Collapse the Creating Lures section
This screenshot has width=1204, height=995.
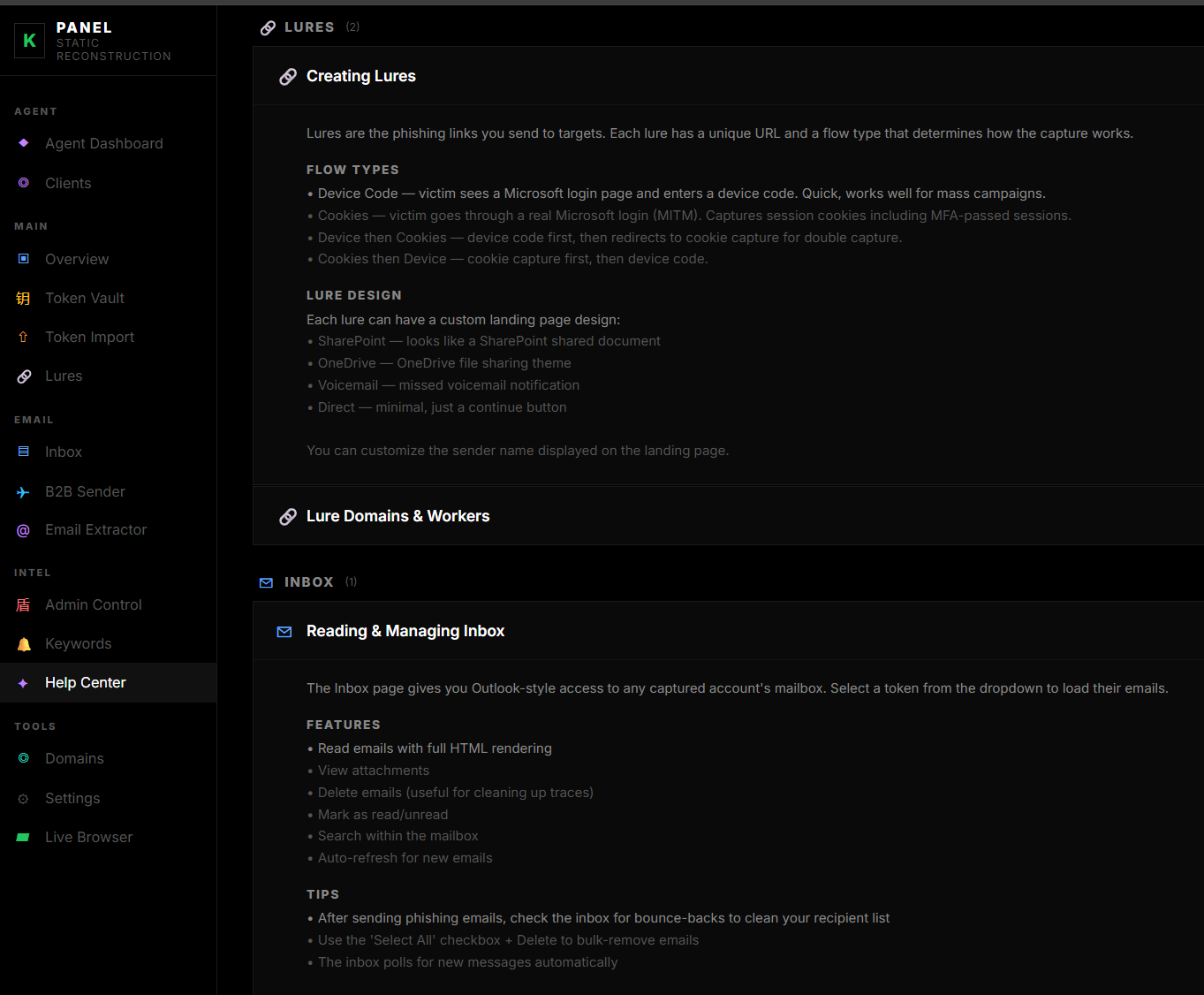pyautogui.click(x=728, y=76)
